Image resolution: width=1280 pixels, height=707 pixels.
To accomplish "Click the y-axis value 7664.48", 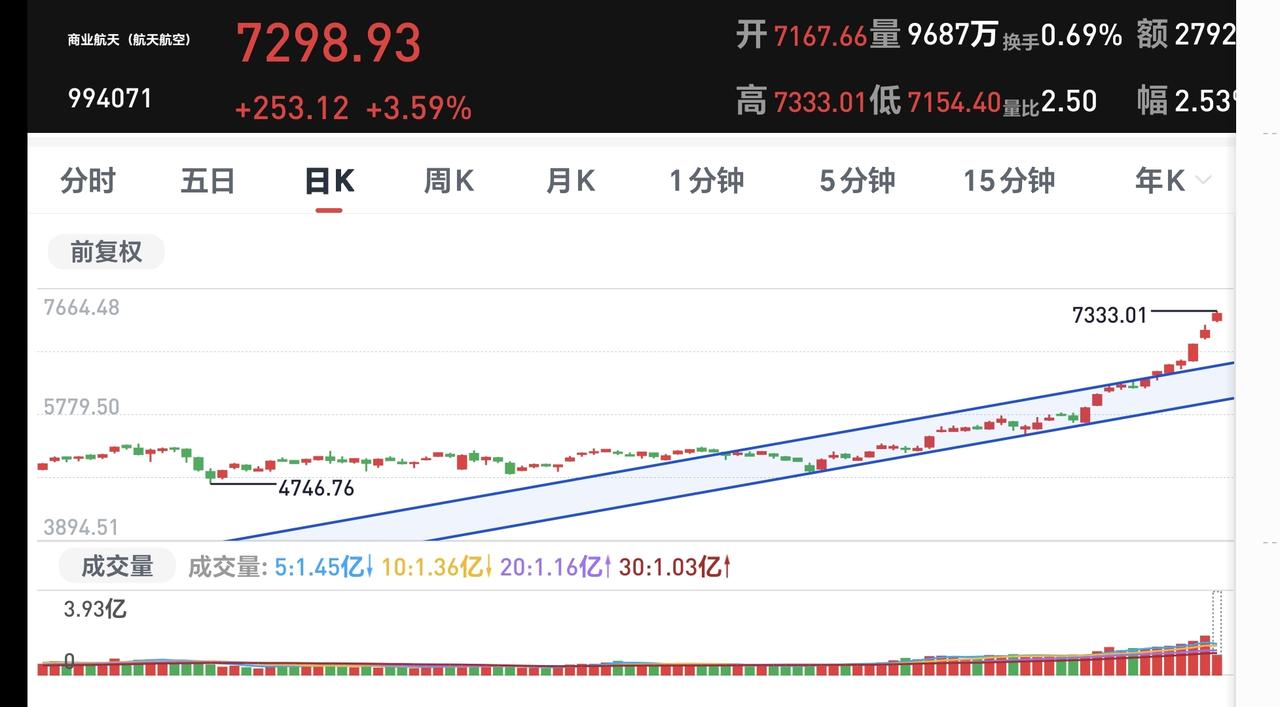I will pos(81,308).
